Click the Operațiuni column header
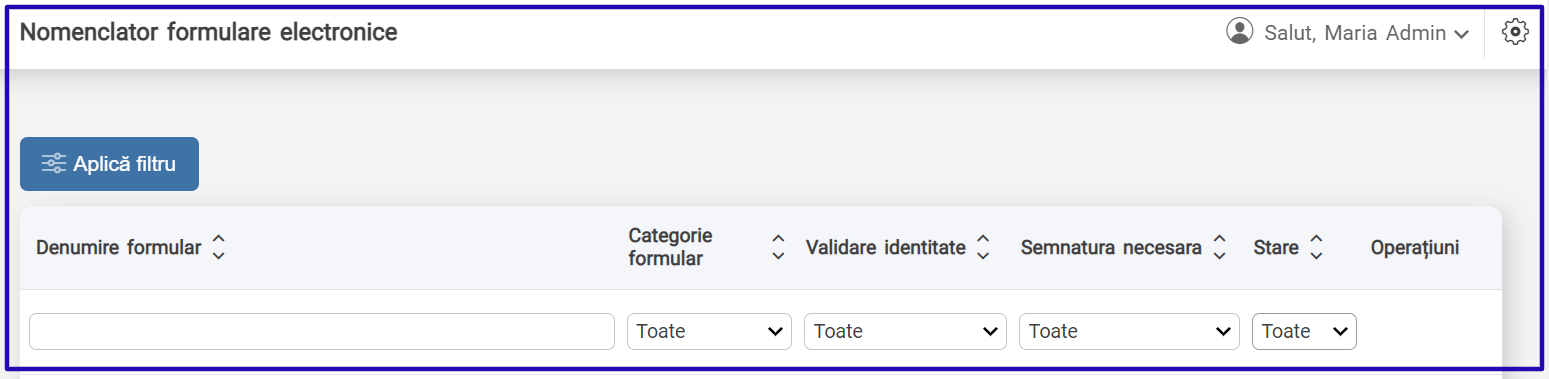 click(1415, 248)
